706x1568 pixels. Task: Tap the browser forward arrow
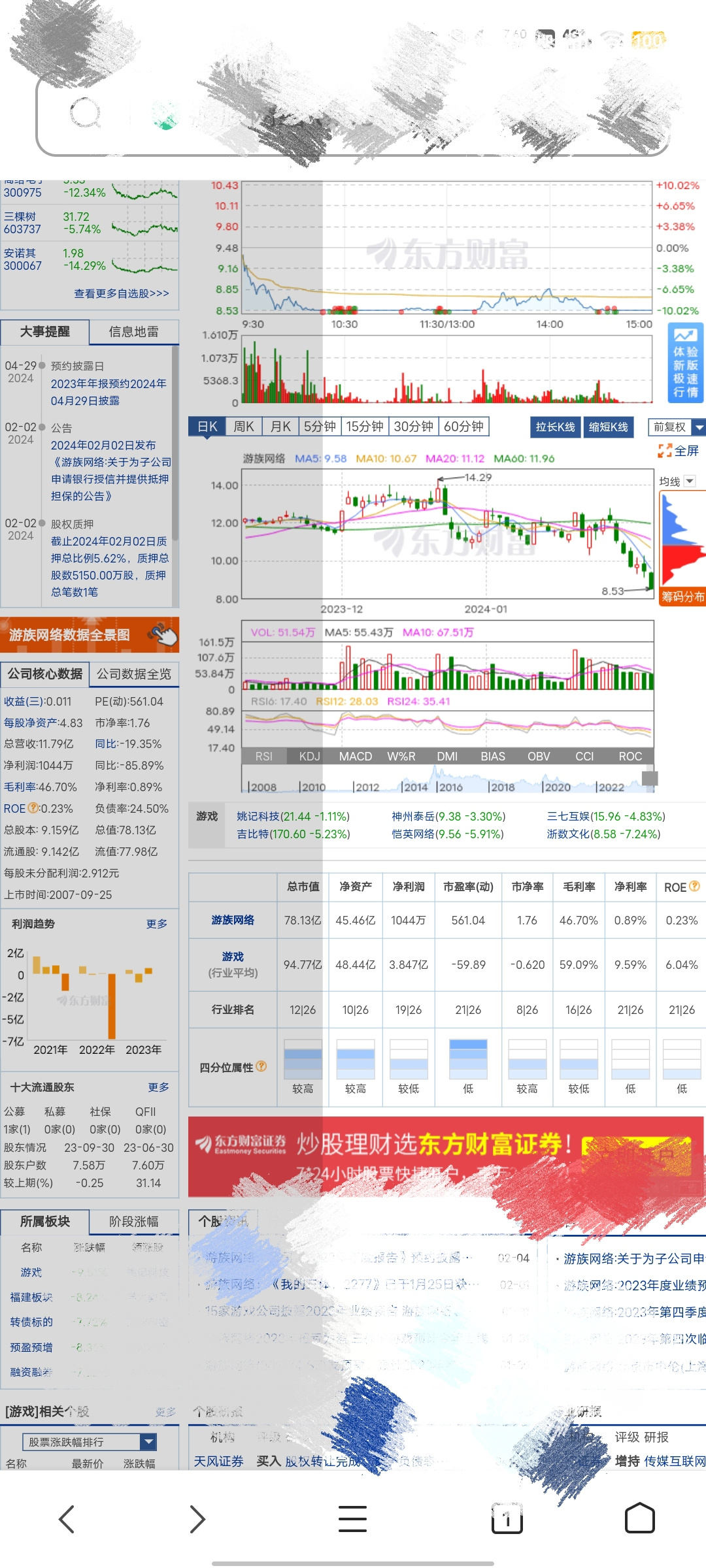pos(197,1519)
